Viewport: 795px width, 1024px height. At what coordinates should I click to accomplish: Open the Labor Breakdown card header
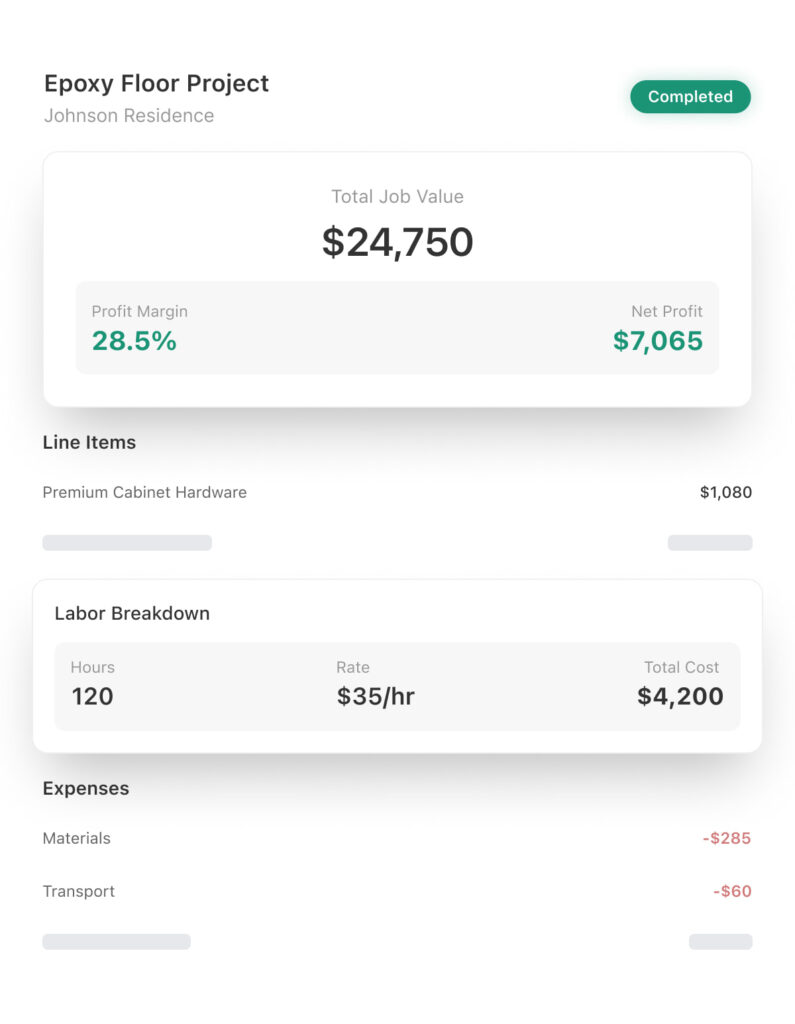132,613
